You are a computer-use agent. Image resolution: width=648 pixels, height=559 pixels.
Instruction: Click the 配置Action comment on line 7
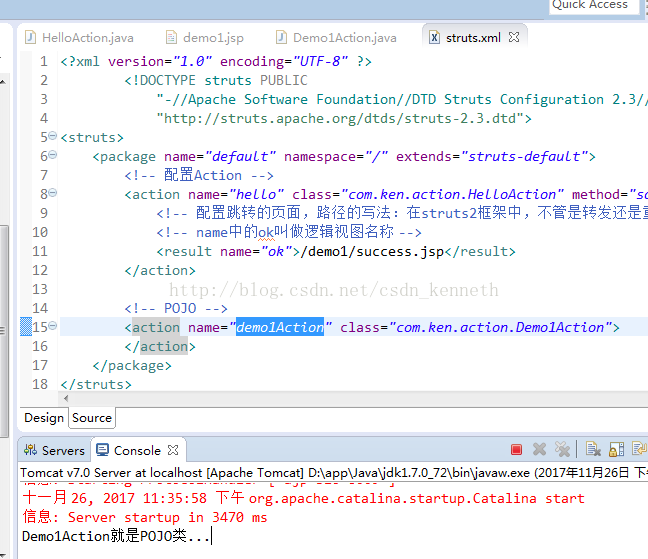pyautogui.click(x=199, y=175)
